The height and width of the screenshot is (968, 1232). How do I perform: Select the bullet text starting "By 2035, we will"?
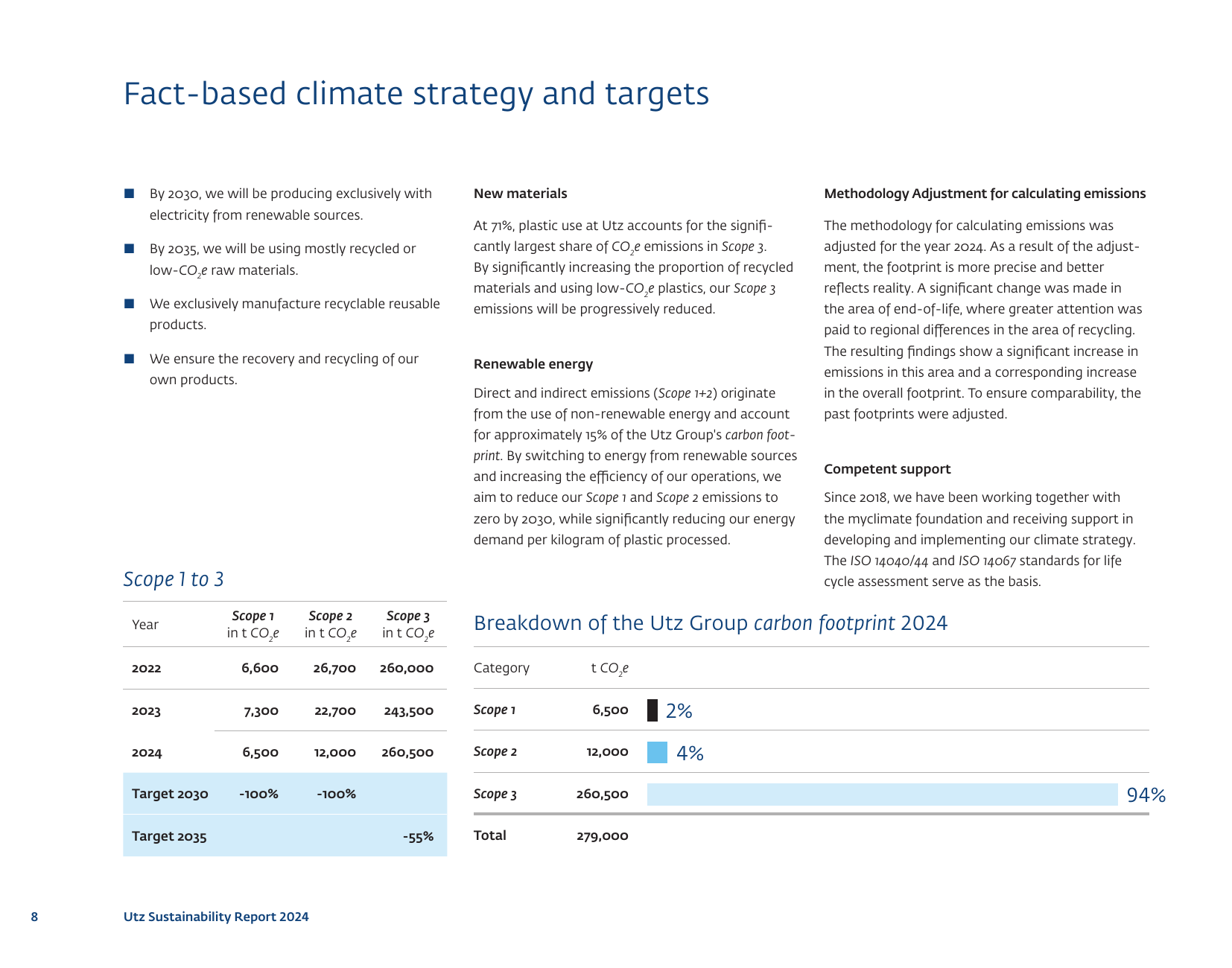pos(283,259)
